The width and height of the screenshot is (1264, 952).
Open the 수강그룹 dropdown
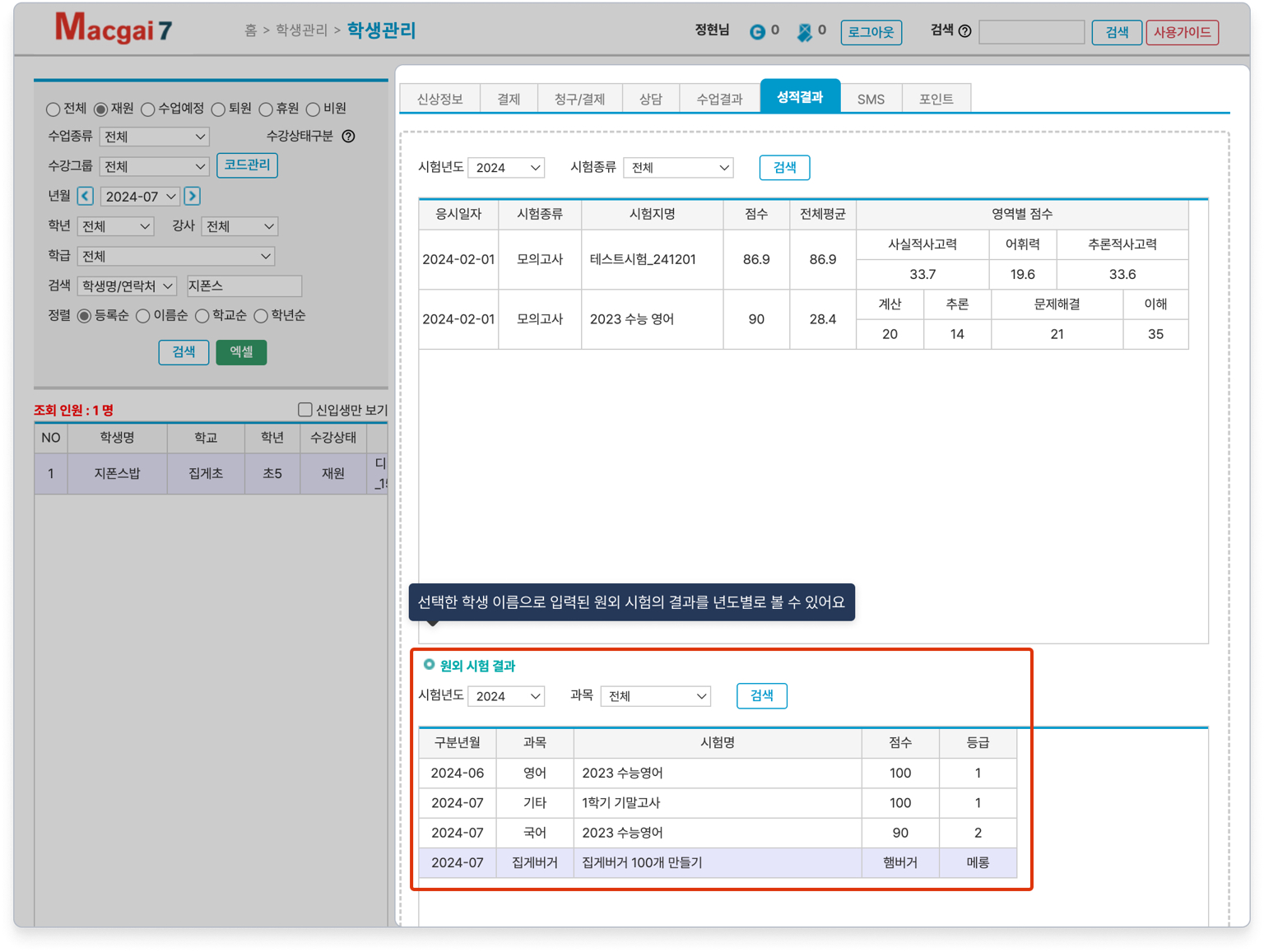pyautogui.click(x=155, y=166)
